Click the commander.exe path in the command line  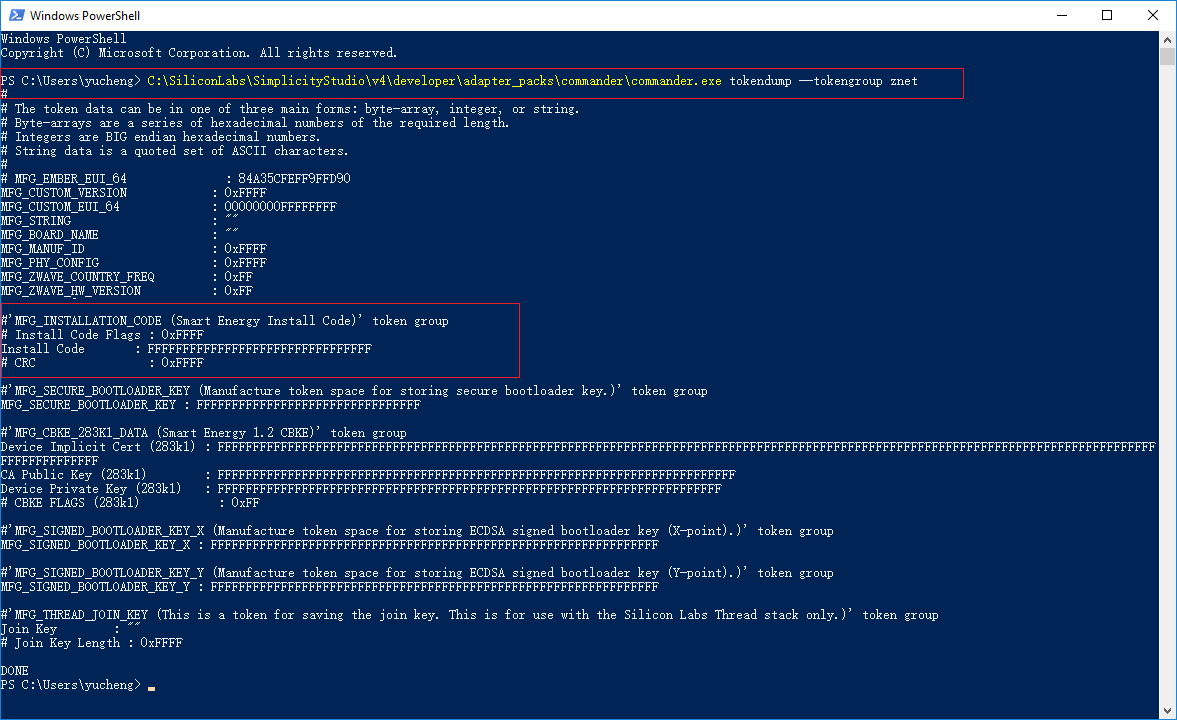click(x=435, y=81)
